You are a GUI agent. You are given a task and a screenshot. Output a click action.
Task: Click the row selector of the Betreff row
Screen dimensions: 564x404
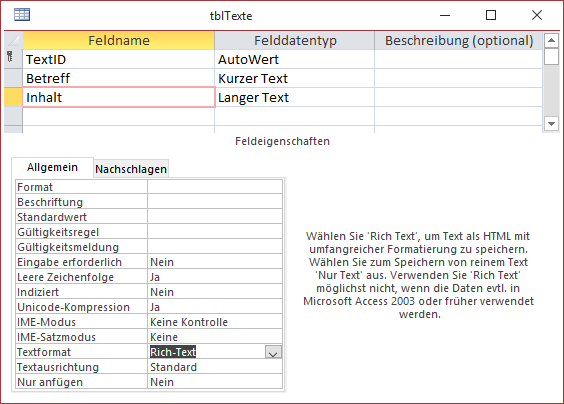[x=13, y=78]
